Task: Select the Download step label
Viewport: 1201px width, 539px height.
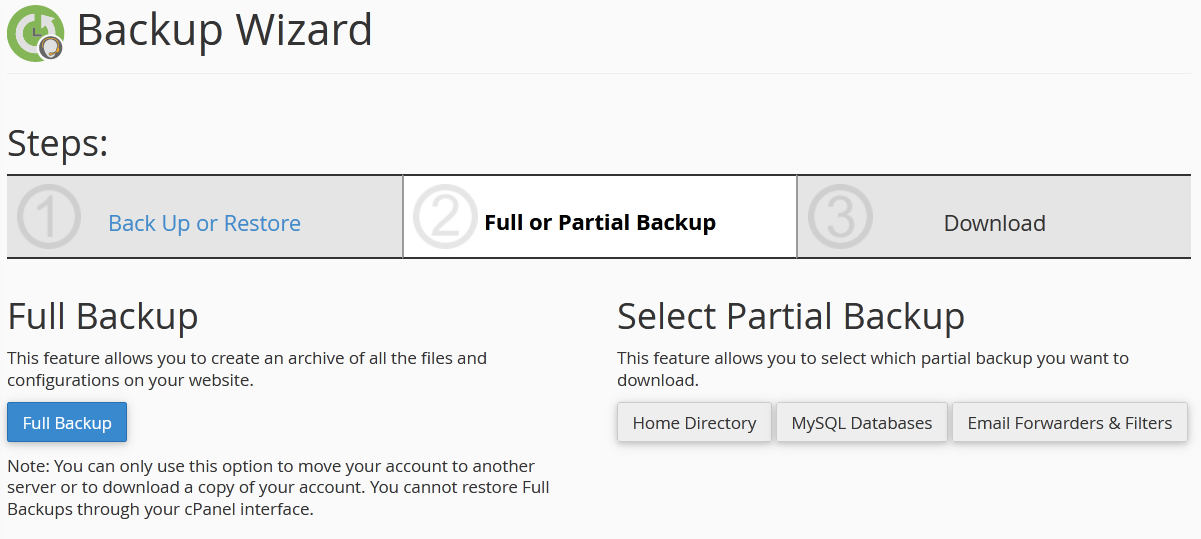Action: [994, 223]
